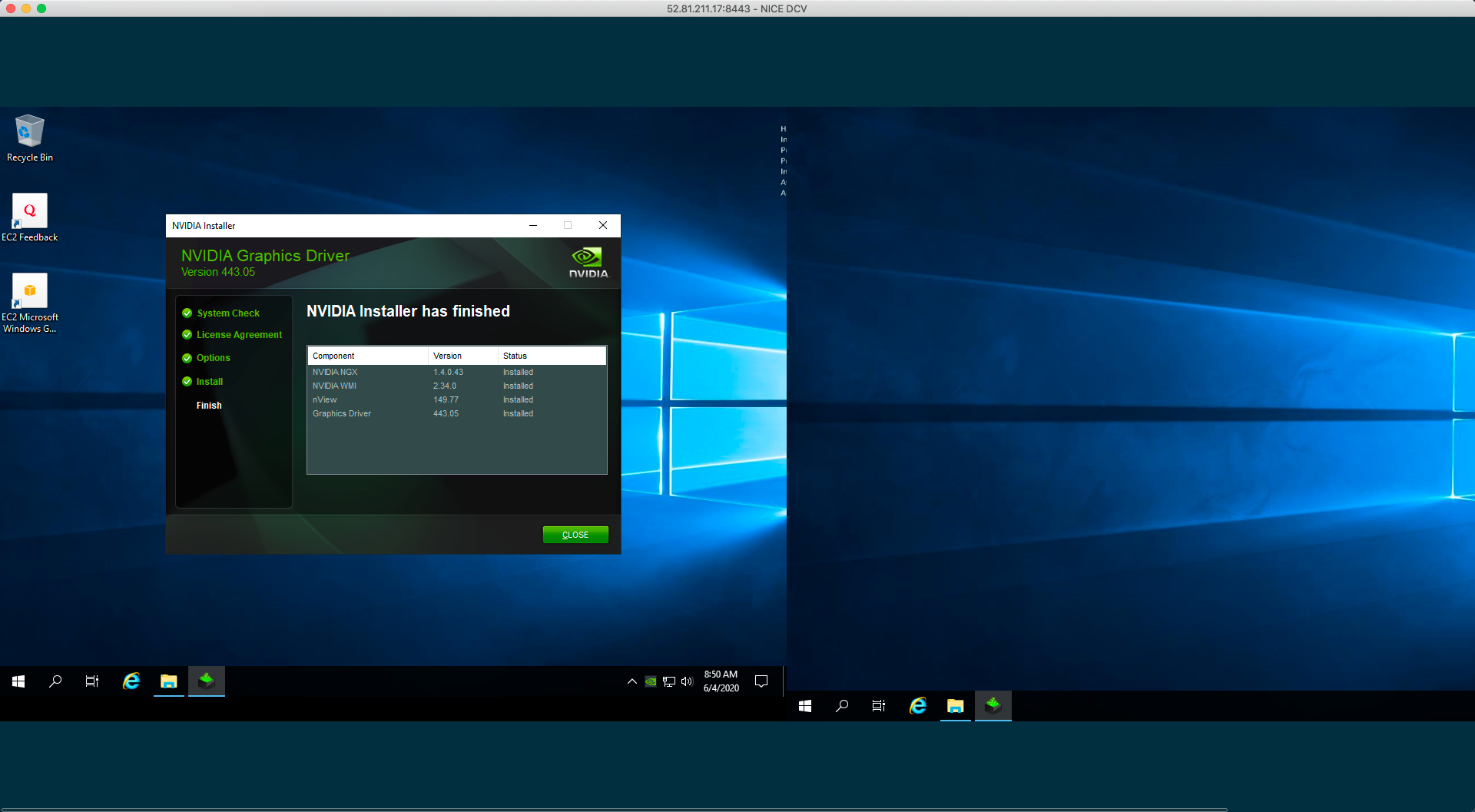Viewport: 1475px width, 812px height.
Task: Expand hidden system tray icons chevron
Action: point(631,681)
